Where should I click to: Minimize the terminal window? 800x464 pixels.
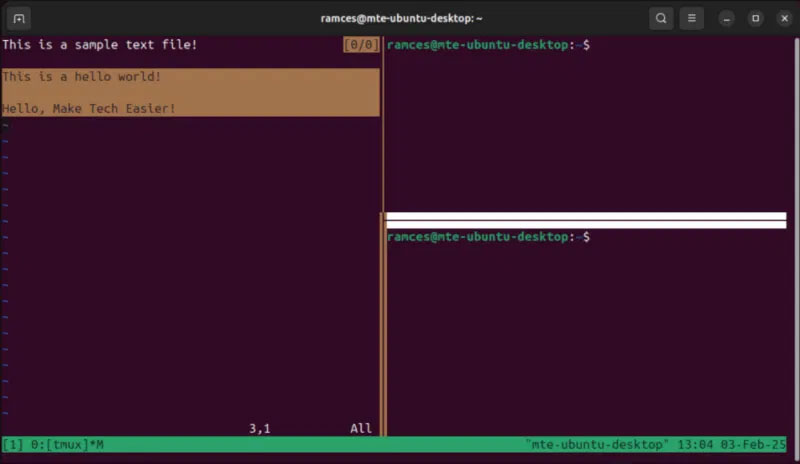(x=727, y=19)
